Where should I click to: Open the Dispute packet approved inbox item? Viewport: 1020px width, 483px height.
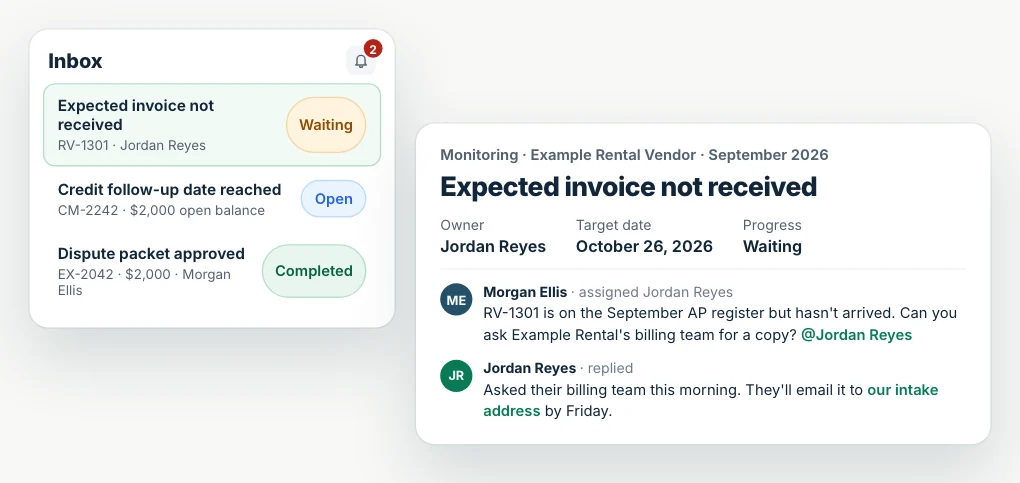212,271
